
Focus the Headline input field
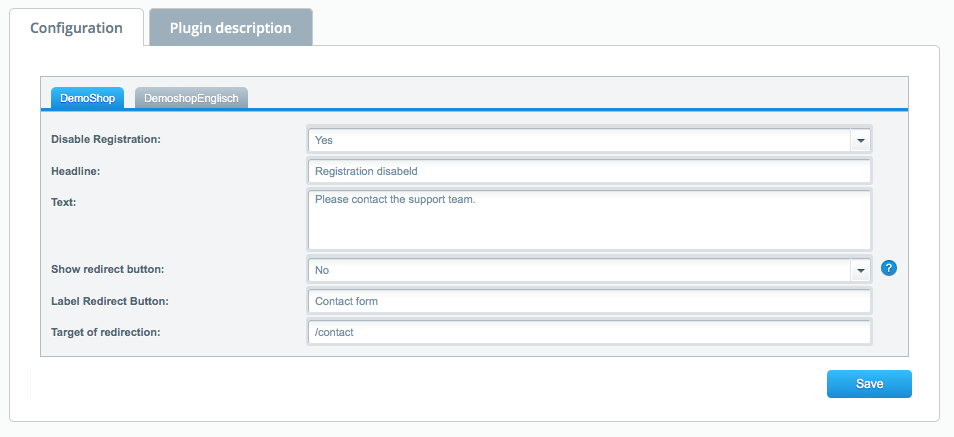point(589,171)
